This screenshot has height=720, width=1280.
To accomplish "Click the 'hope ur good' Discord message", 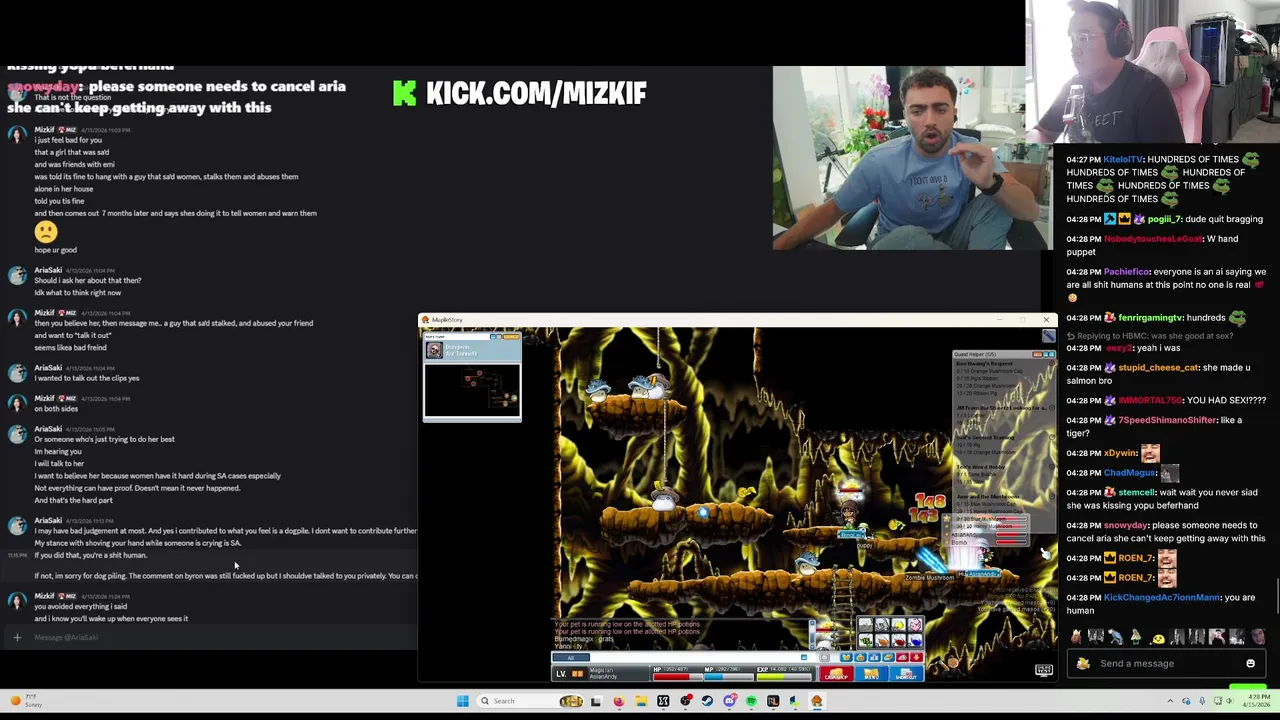I will 56,250.
